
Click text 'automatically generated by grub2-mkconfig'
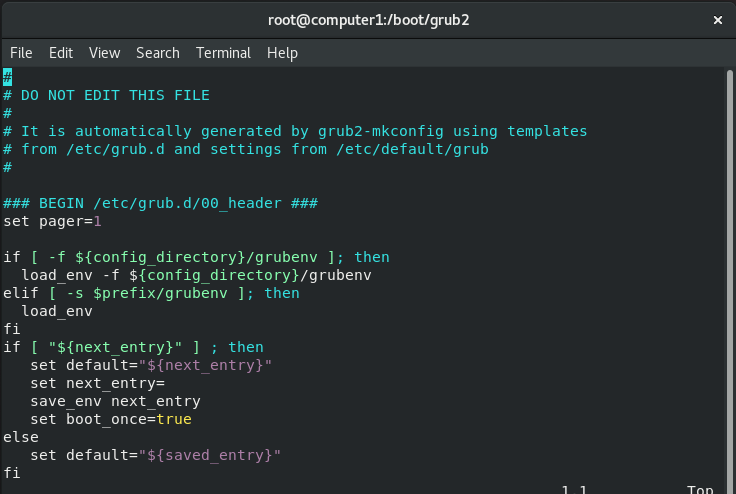tap(259, 131)
